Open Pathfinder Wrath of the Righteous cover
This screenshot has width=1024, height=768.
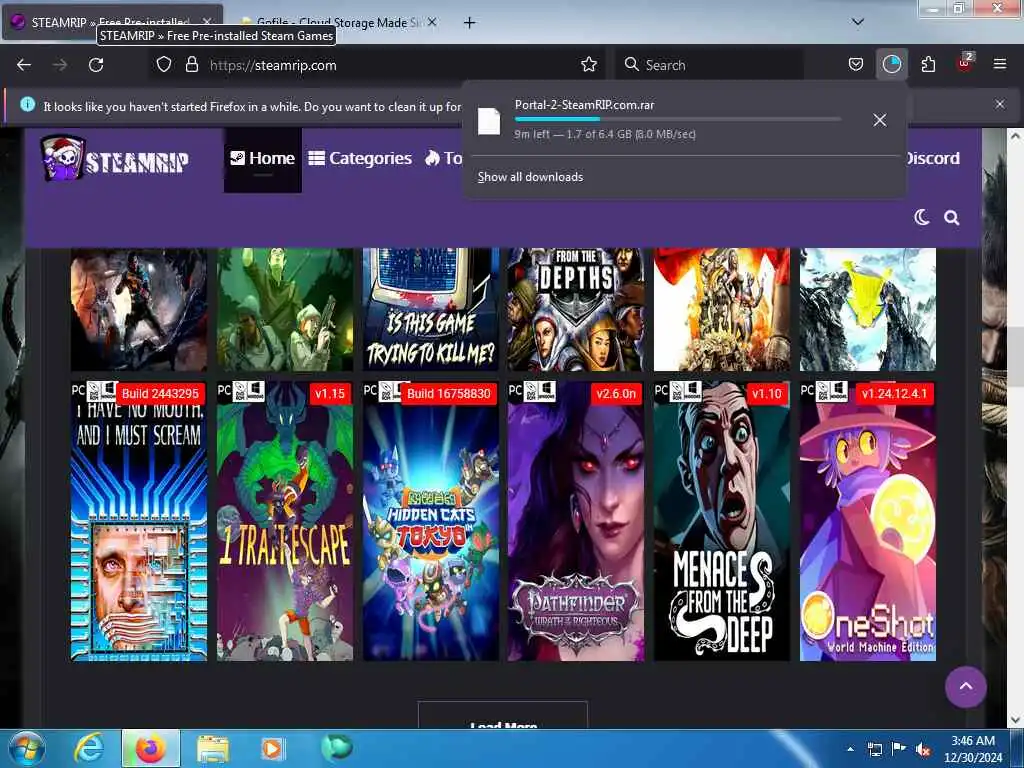(x=576, y=522)
